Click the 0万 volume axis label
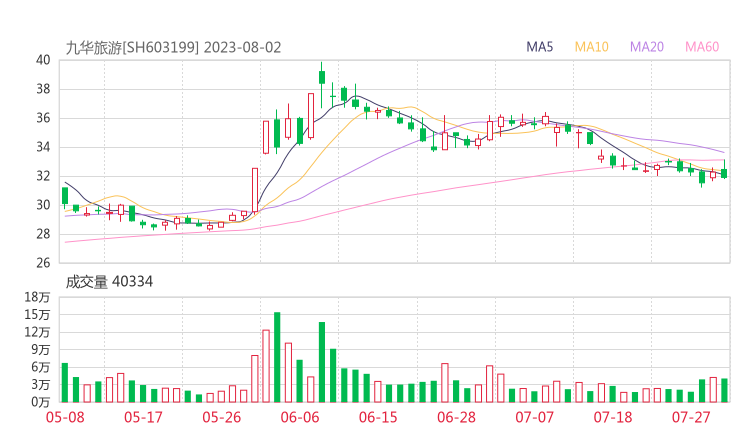The image size is (740, 440). [41, 402]
